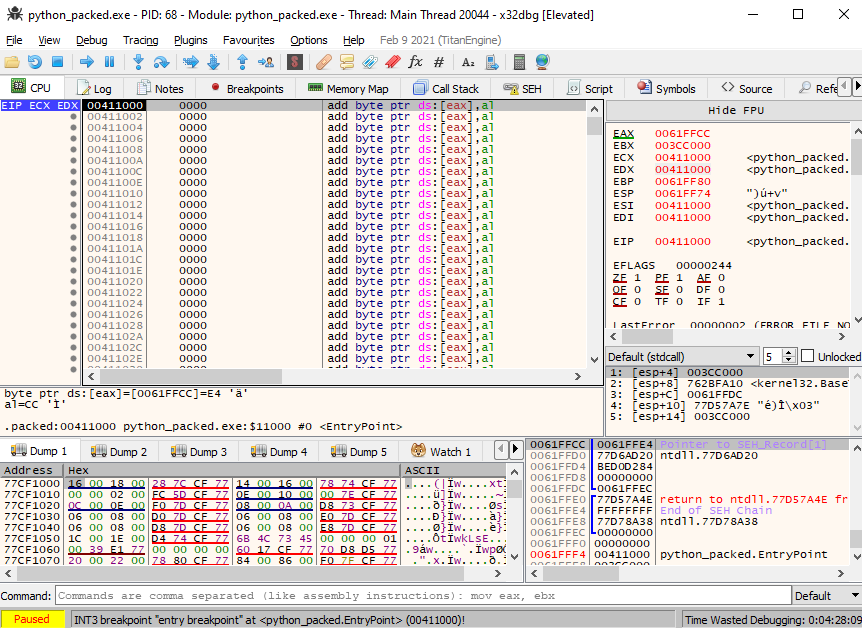862x628 pixels.
Task: Toggle the ZF flag value
Action: coord(635,278)
